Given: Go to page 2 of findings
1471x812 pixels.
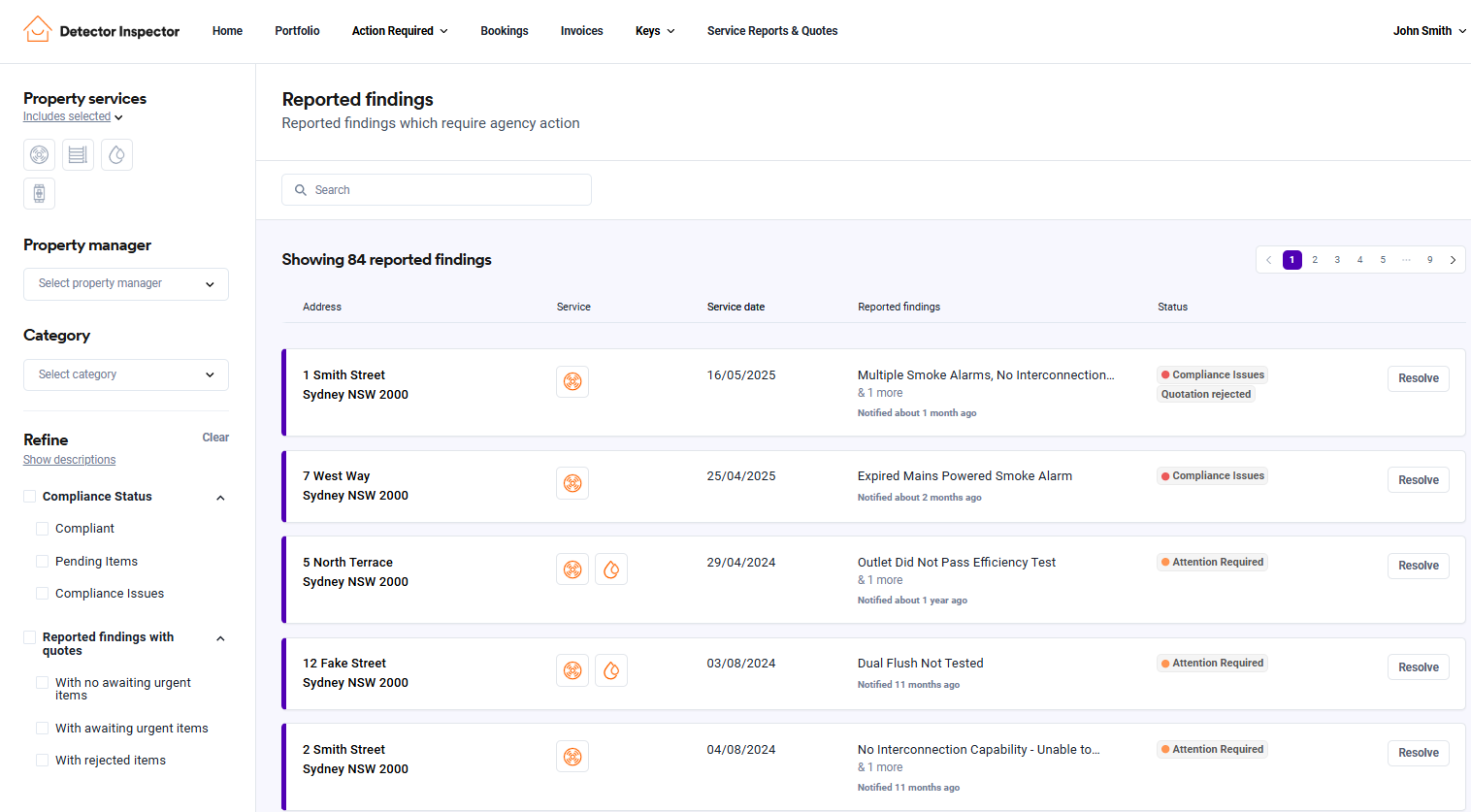Looking at the screenshot, I should pyautogui.click(x=1315, y=260).
